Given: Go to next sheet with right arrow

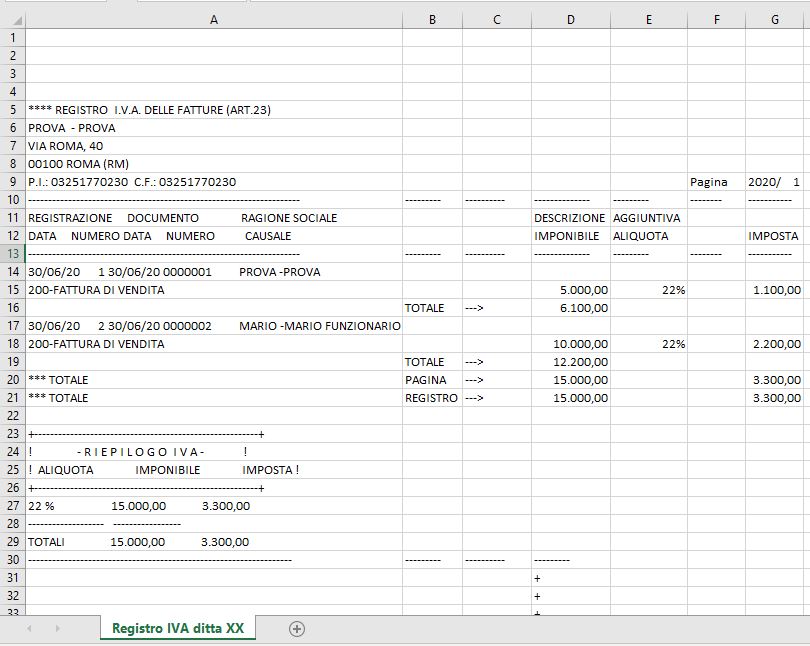Looking at the screenshot, I should tap(57, 628).
